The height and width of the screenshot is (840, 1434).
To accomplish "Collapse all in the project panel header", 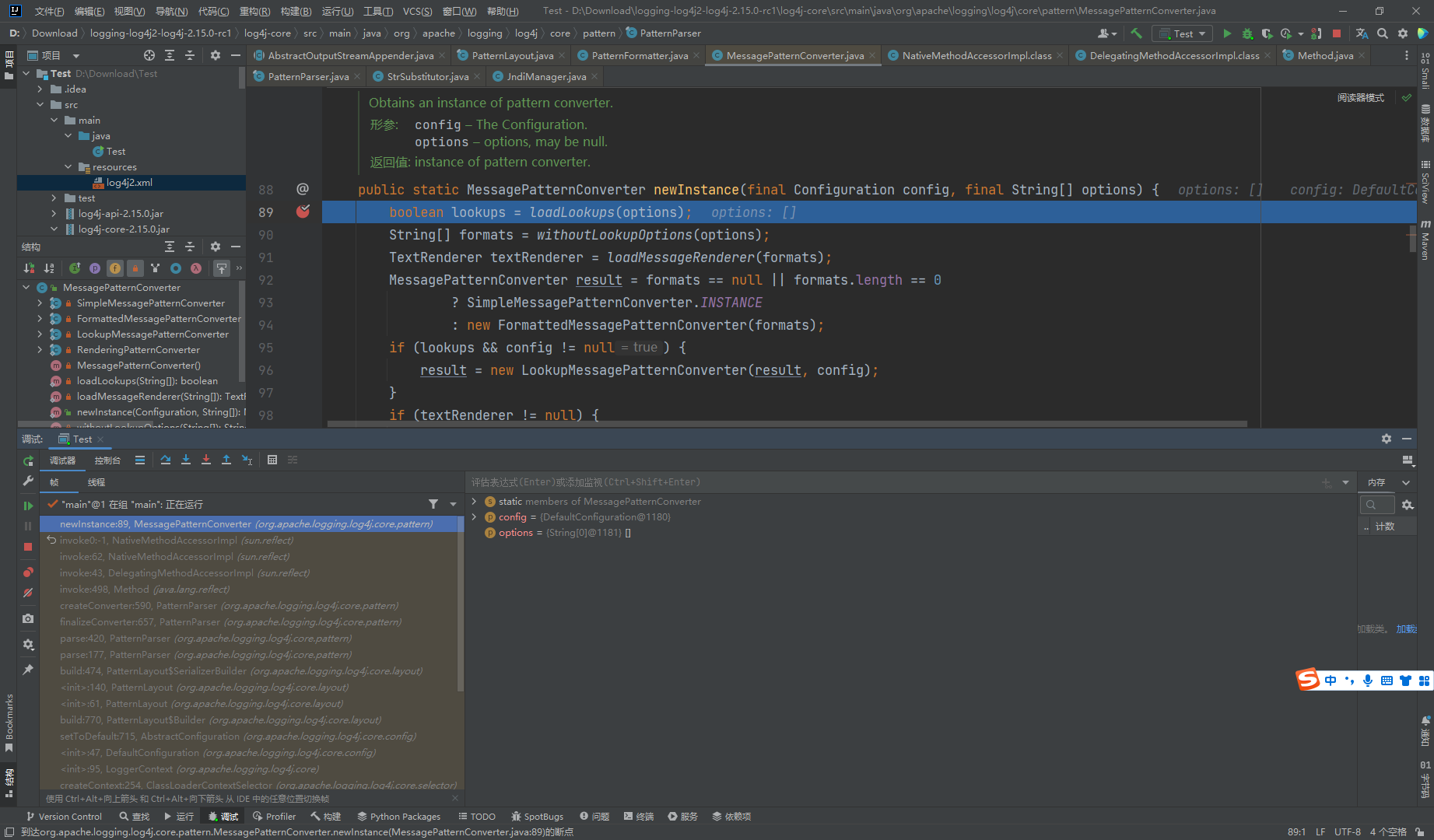I will pos(190,55).
